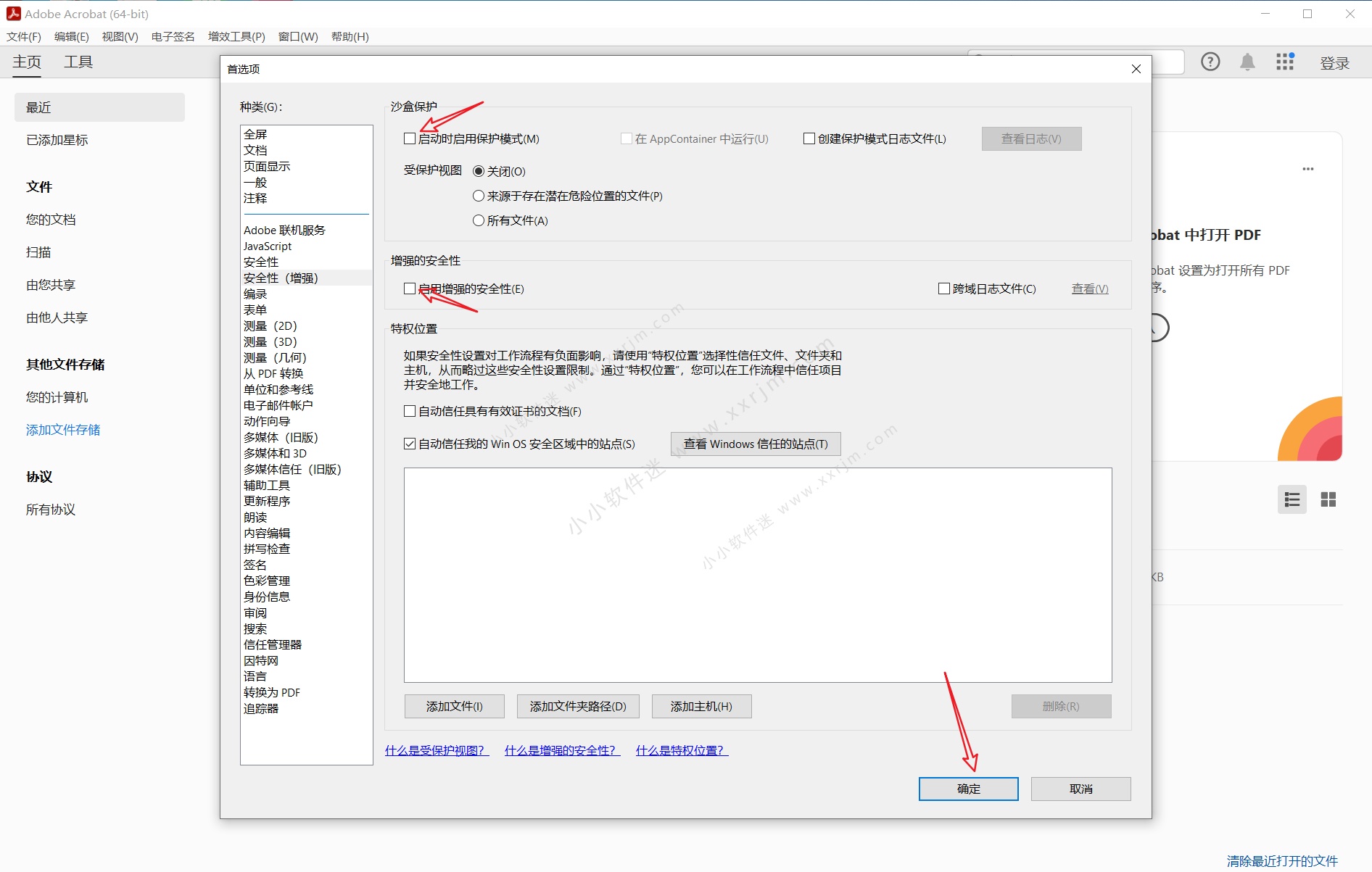The width and height of the screenshot is (1372, 872).
Task: Uncheck auto-trust Win OS security zone sites
Action: (410, 444)
